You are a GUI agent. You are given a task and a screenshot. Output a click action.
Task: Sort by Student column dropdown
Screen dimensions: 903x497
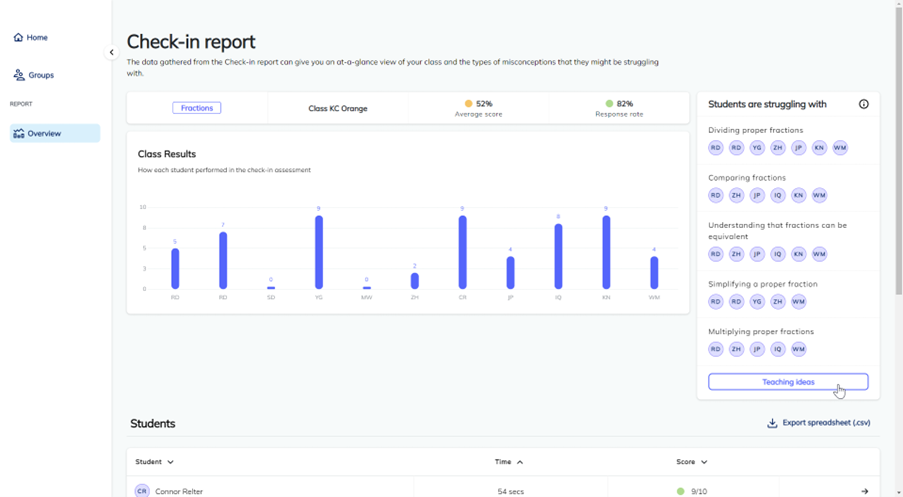[170, 462]
